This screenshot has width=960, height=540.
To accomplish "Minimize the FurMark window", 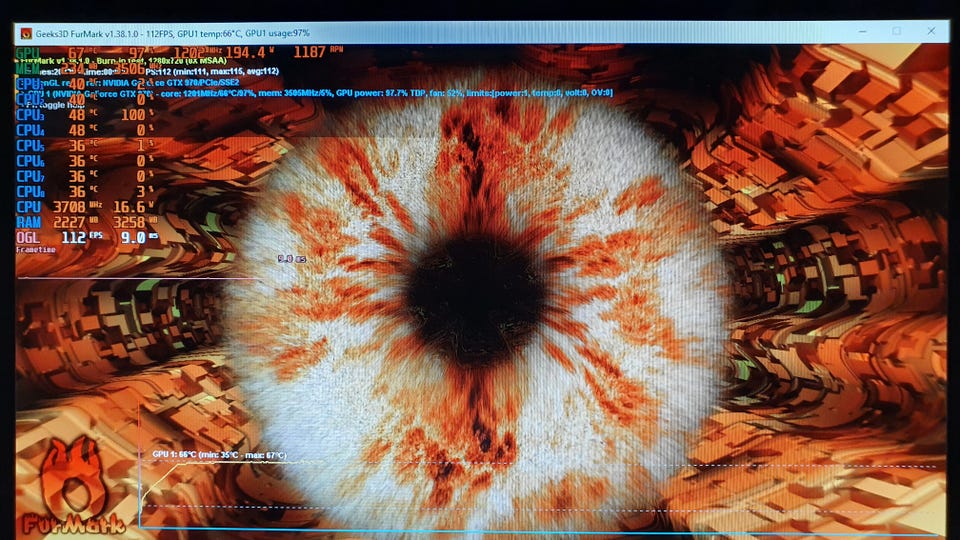I will (863, 31).
